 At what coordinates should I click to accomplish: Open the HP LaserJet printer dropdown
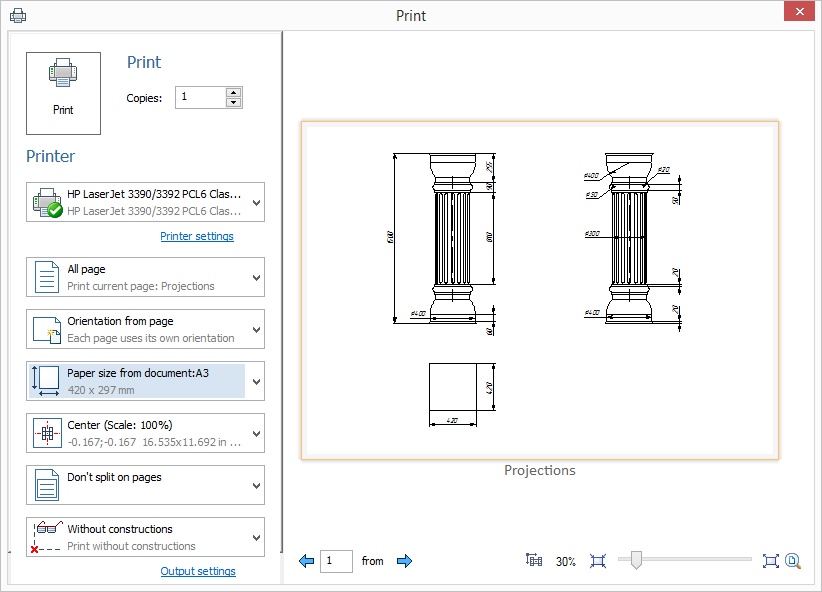click(145, 202)
